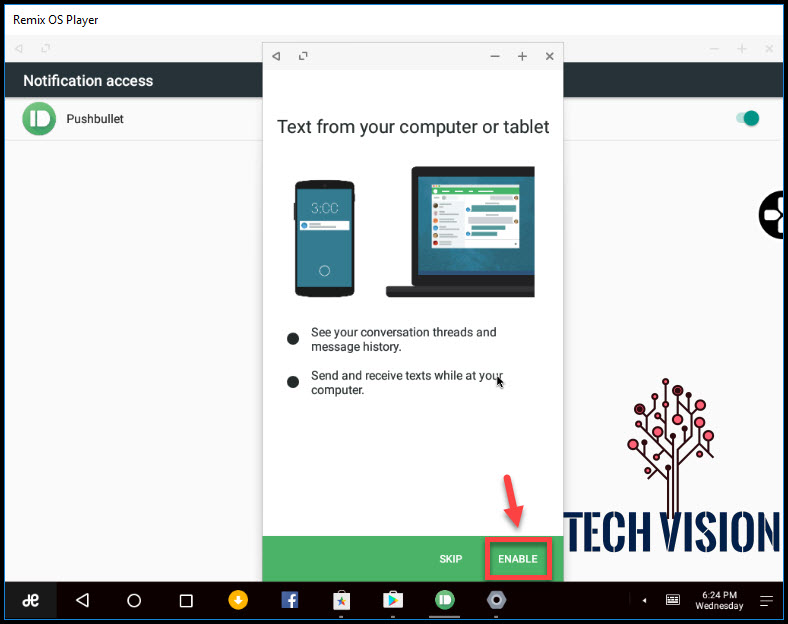Click the phone and laptop illustration

pyautogui.click(x=414, y=232)
